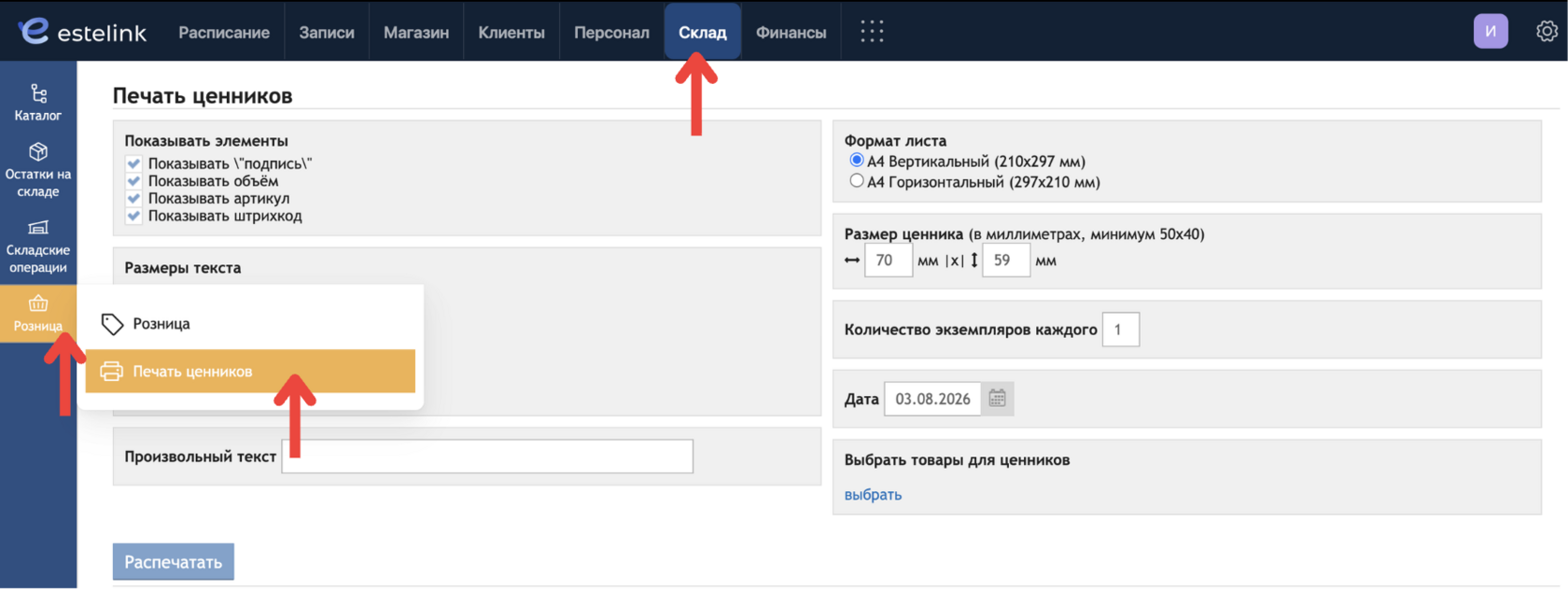Click the estelink logo
Screen dimensions: 1568x591
pyautogui.click(x=82, y=32)
